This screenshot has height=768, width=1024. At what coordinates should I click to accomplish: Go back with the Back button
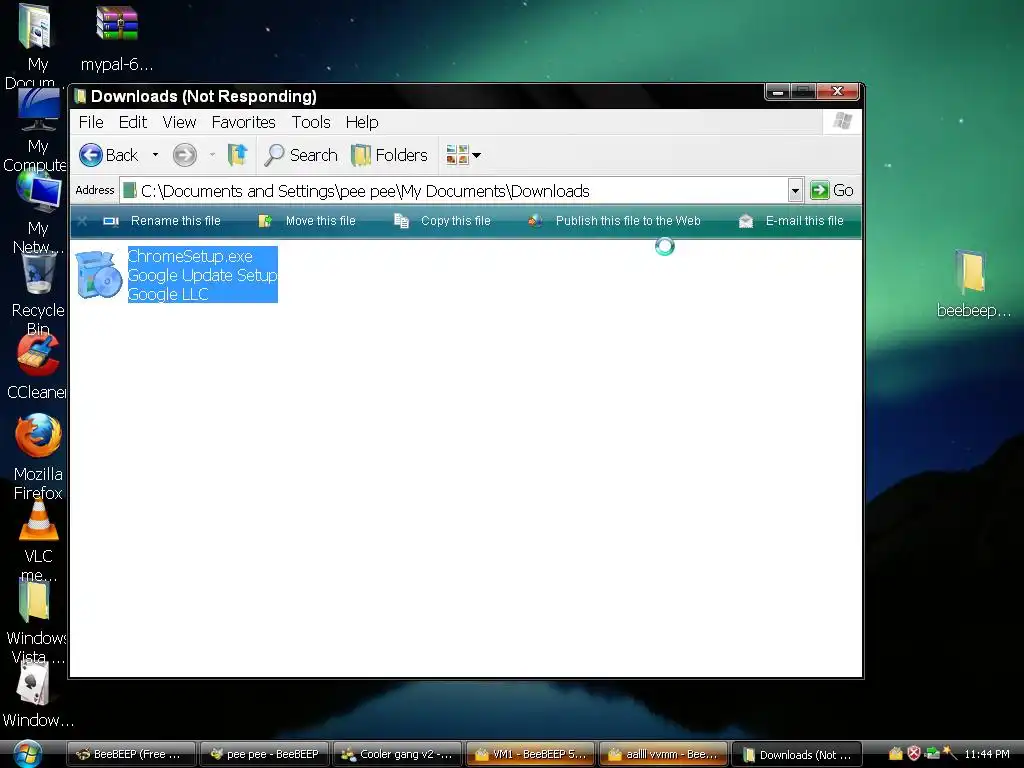(108, 155)
